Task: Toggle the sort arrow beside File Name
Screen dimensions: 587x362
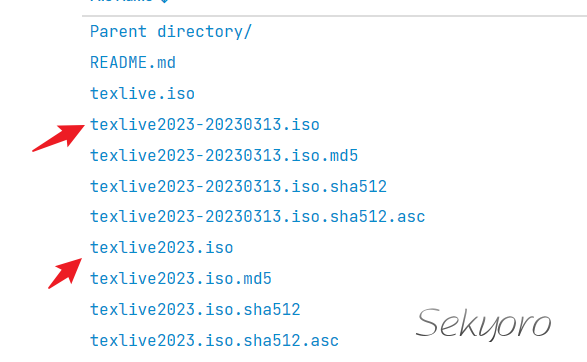Action: point(164,1)
